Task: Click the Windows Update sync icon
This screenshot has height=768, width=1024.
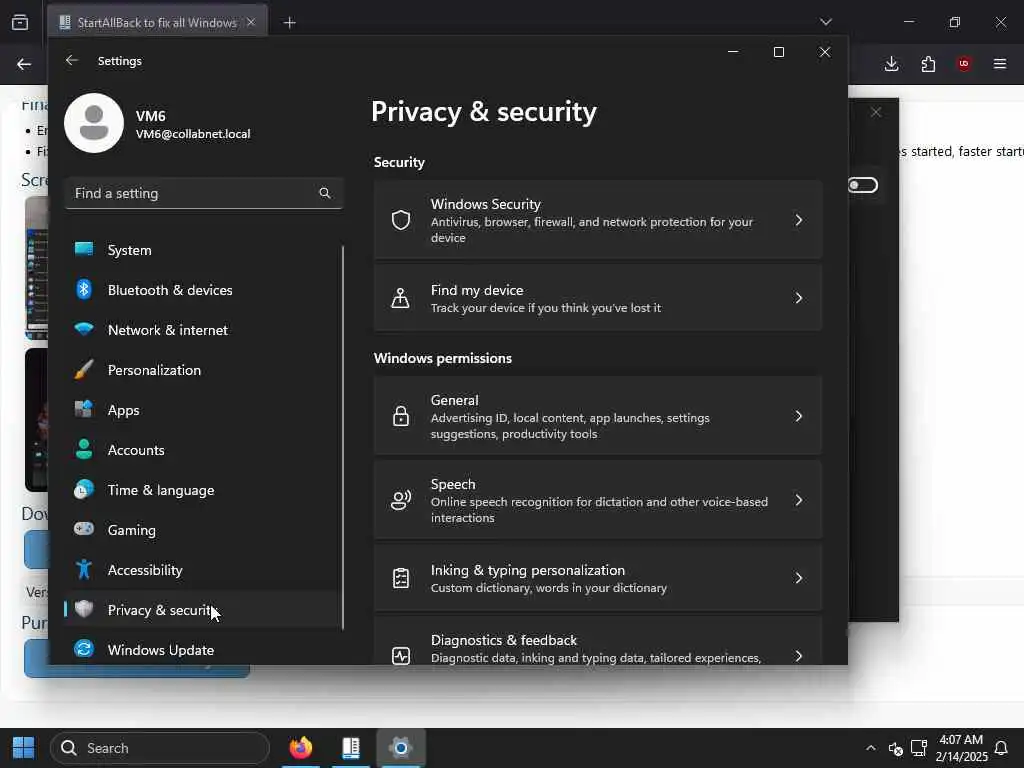Action: click(84, 649)
